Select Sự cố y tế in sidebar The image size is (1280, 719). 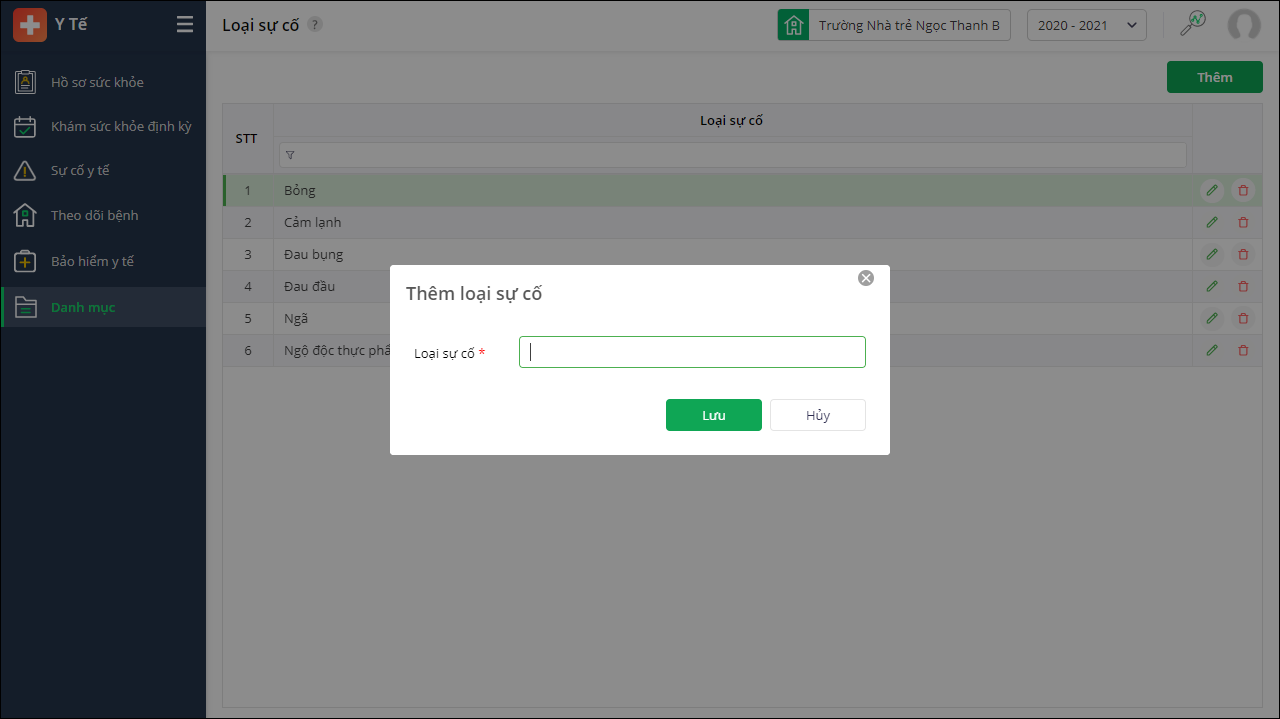[80, 171]
